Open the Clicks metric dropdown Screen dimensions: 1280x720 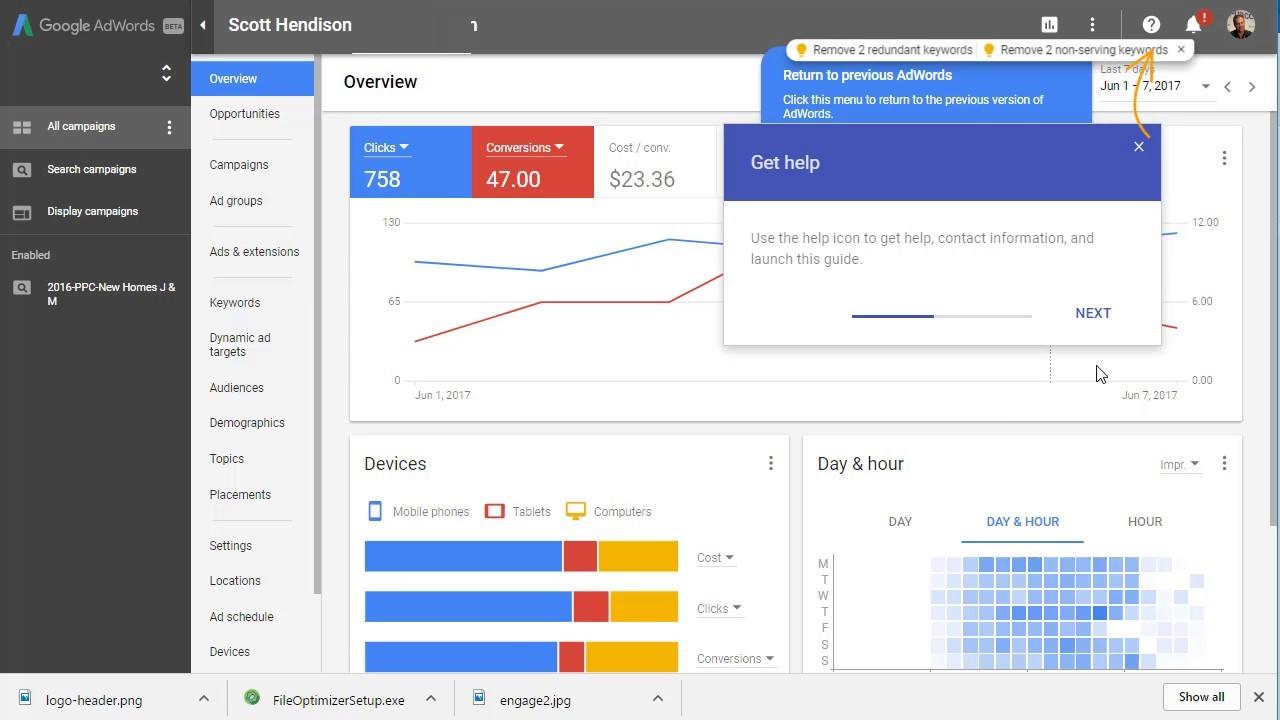[386, 147]
